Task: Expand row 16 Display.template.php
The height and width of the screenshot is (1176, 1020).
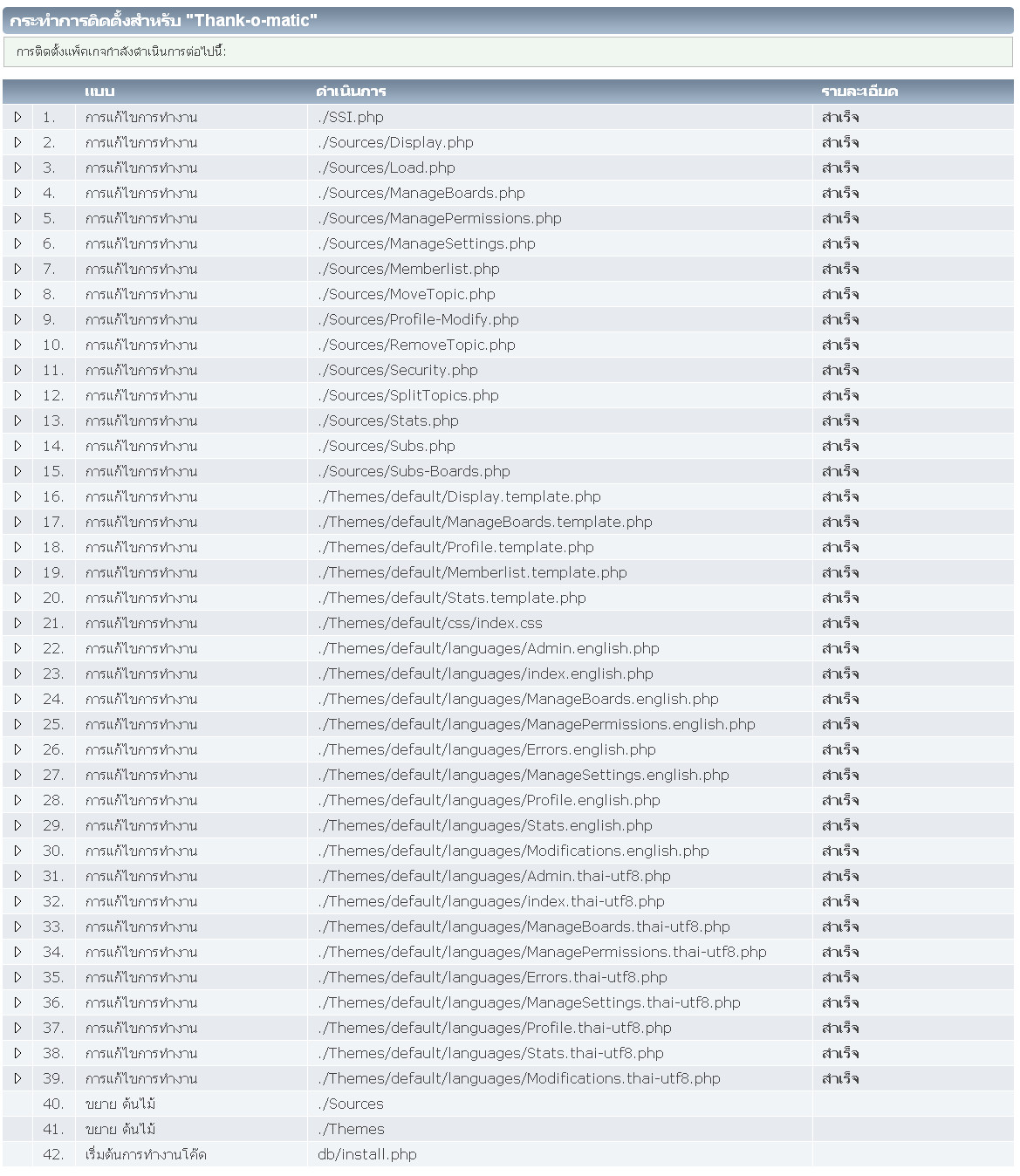Action: pyautogui.click(x=17, y=496)
